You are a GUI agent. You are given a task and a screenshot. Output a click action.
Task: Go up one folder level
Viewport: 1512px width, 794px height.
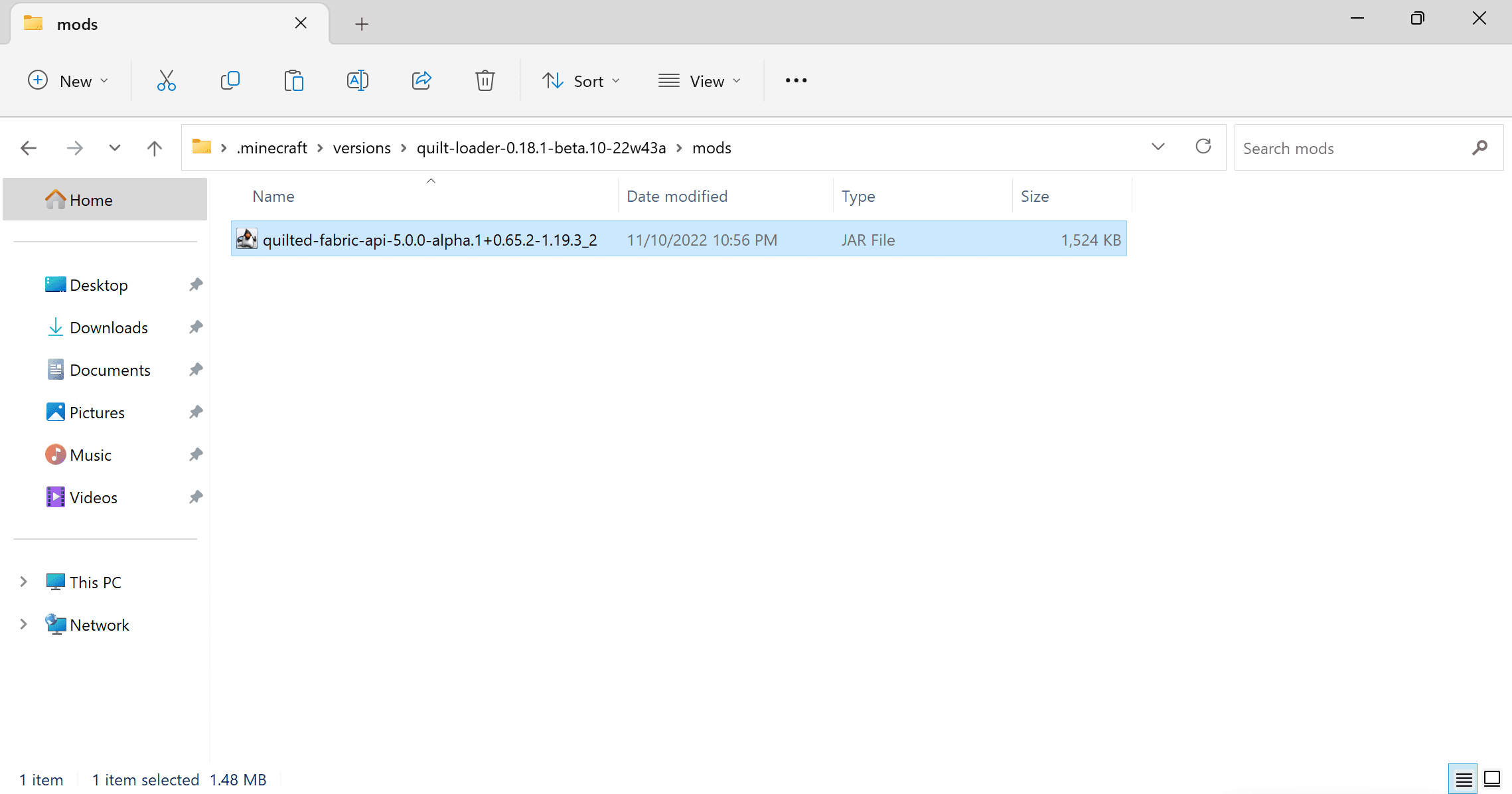pyautogui.click(x=154, y=147)
